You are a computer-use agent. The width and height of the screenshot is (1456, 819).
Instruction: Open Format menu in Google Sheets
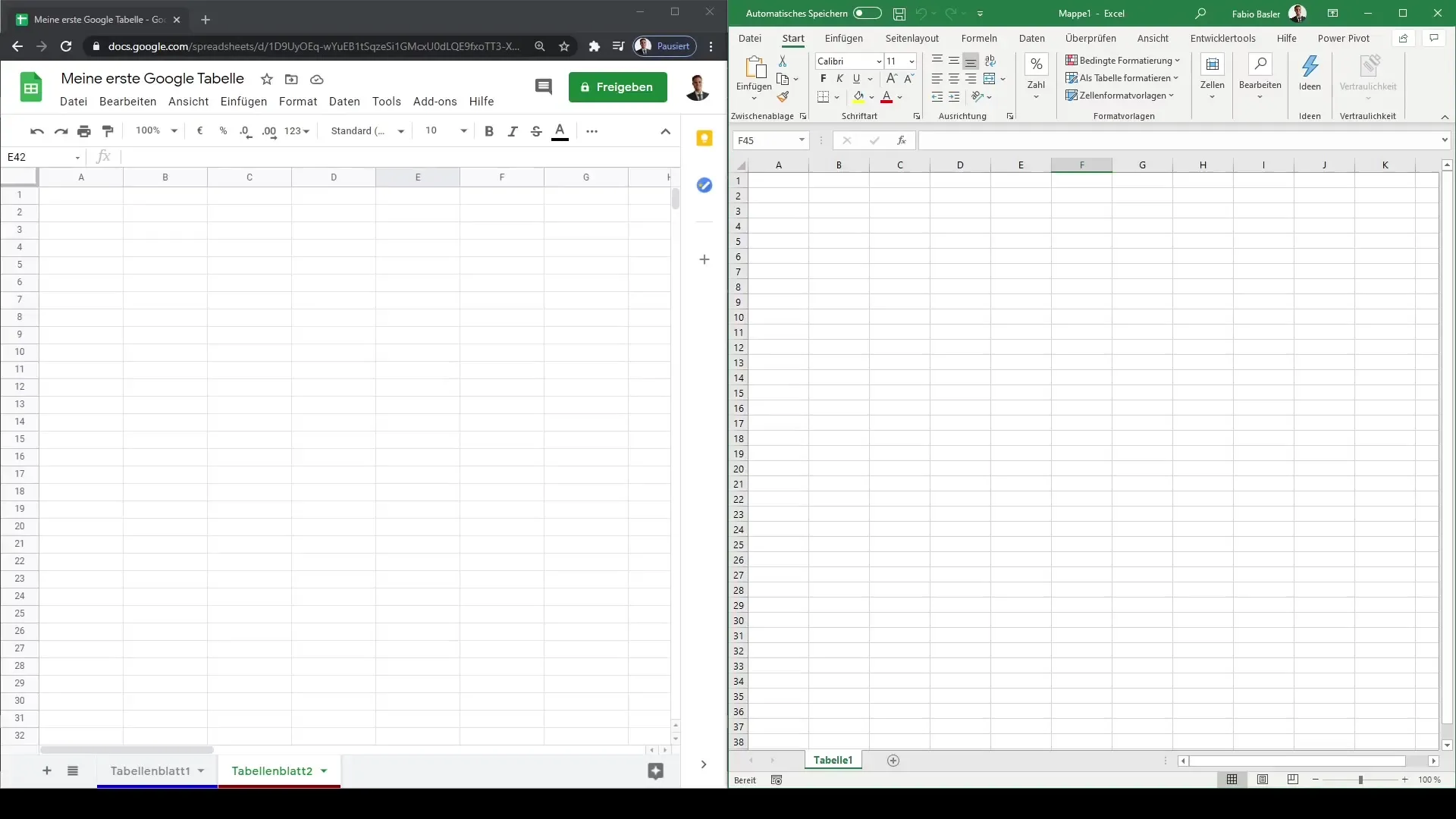[298, 102]
